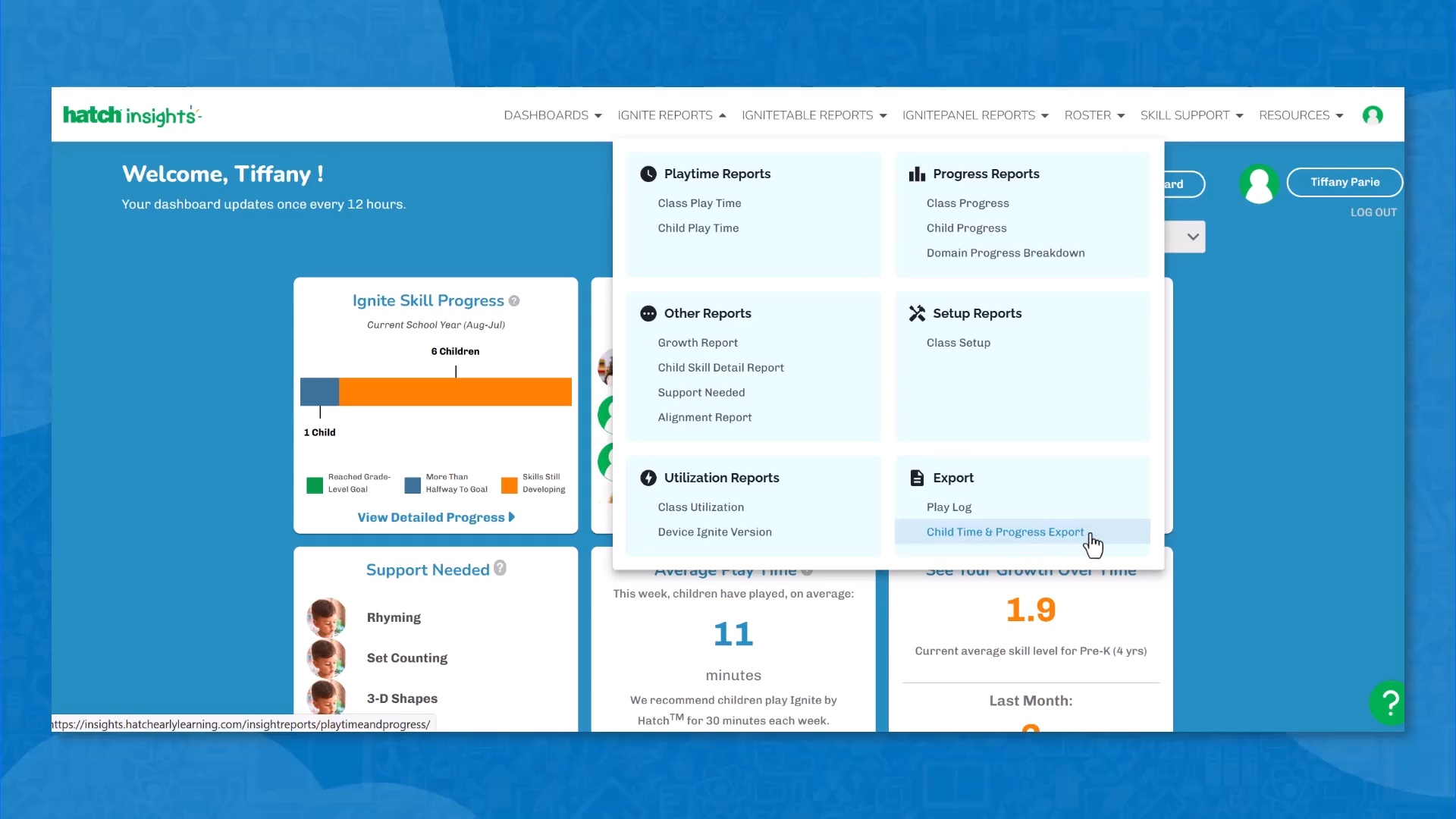Click the green Reached Grade-Level Goal swatch
The width and height of the screenshot is (1456, 819).
pyautogui.click(x=315, y=485)
